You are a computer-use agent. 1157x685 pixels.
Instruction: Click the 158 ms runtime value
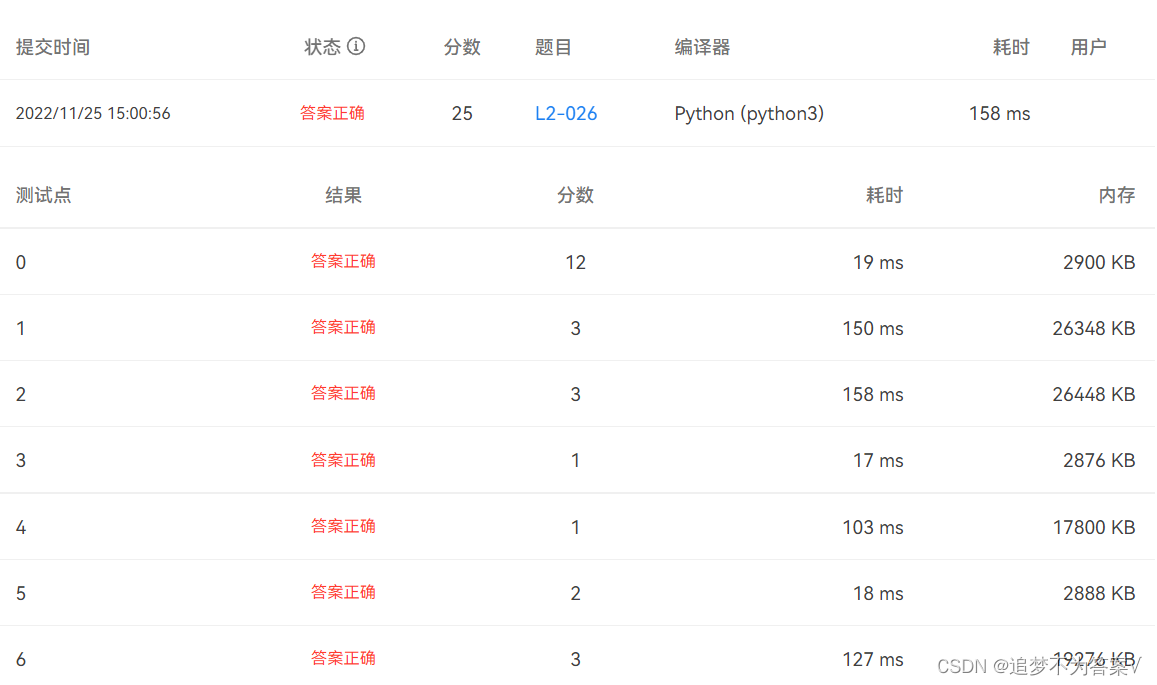click(999, 113)
